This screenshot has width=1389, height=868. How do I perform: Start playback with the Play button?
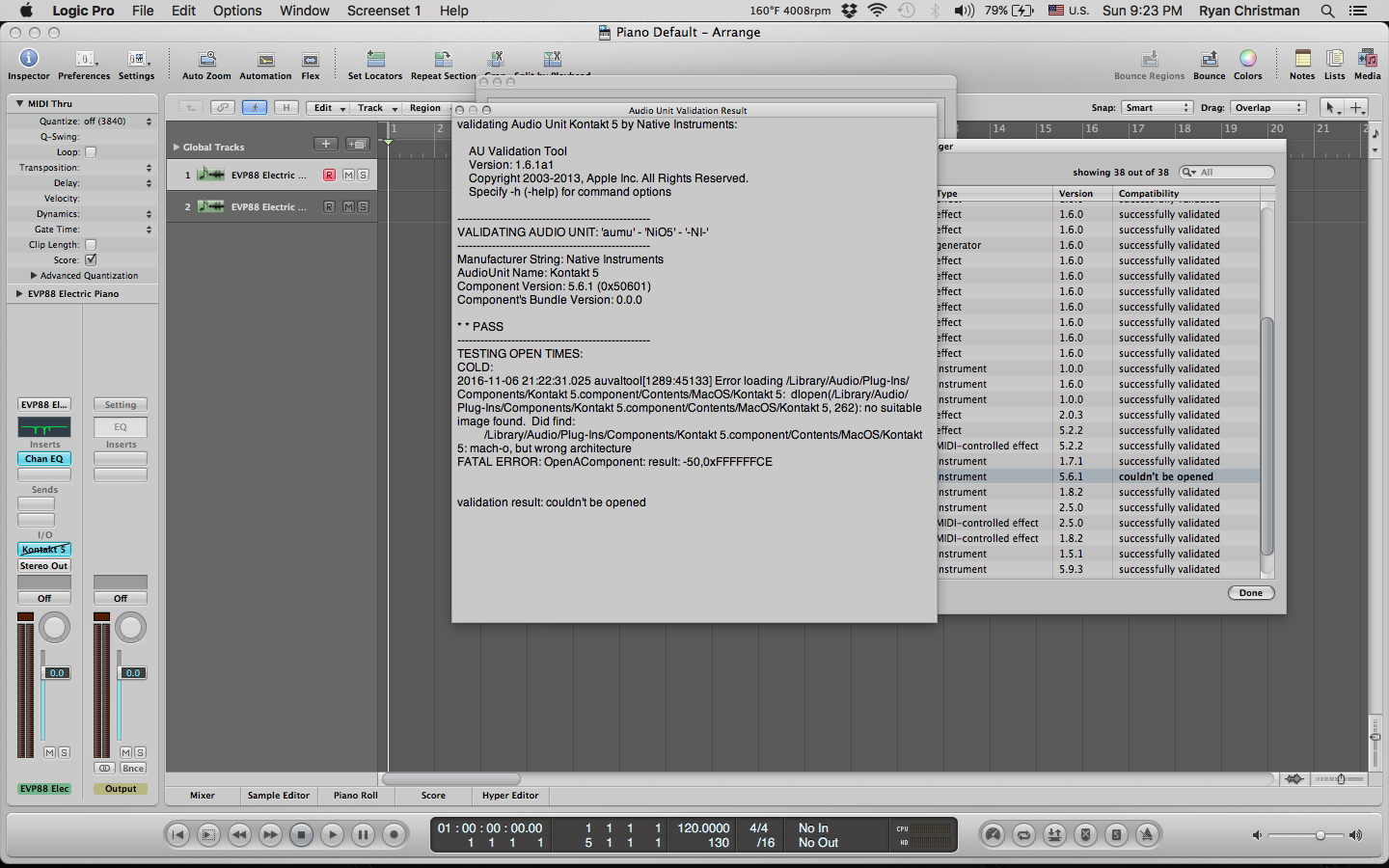pyautogui.click(x=332, y=835)
